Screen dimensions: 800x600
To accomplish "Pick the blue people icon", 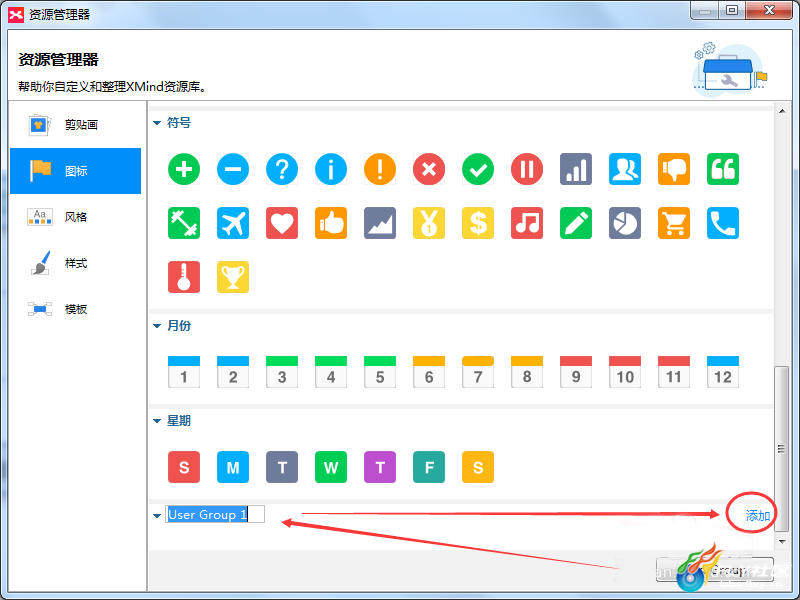I will [x=624, y=169].
